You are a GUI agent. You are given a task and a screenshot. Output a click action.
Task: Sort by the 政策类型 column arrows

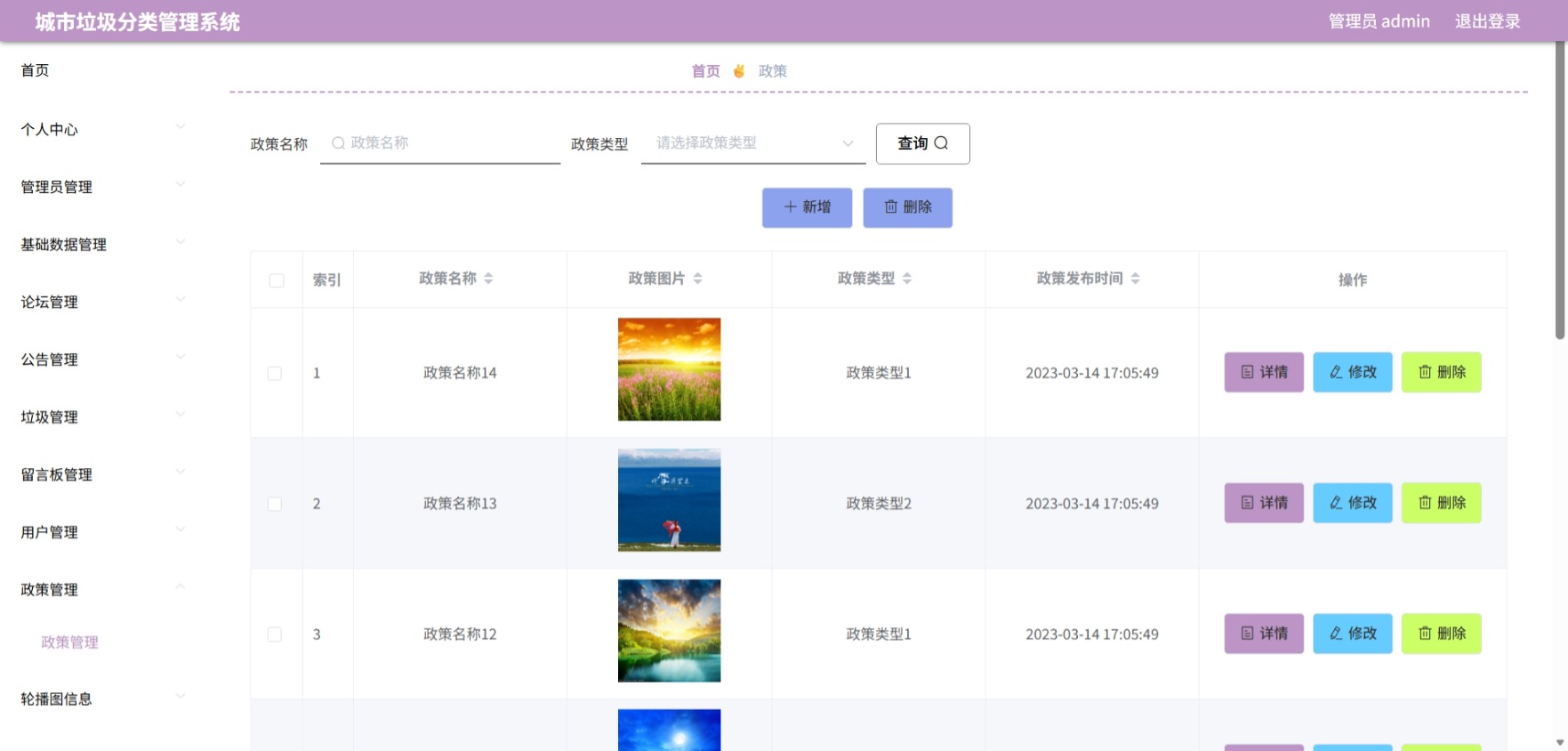coord(907,279)
